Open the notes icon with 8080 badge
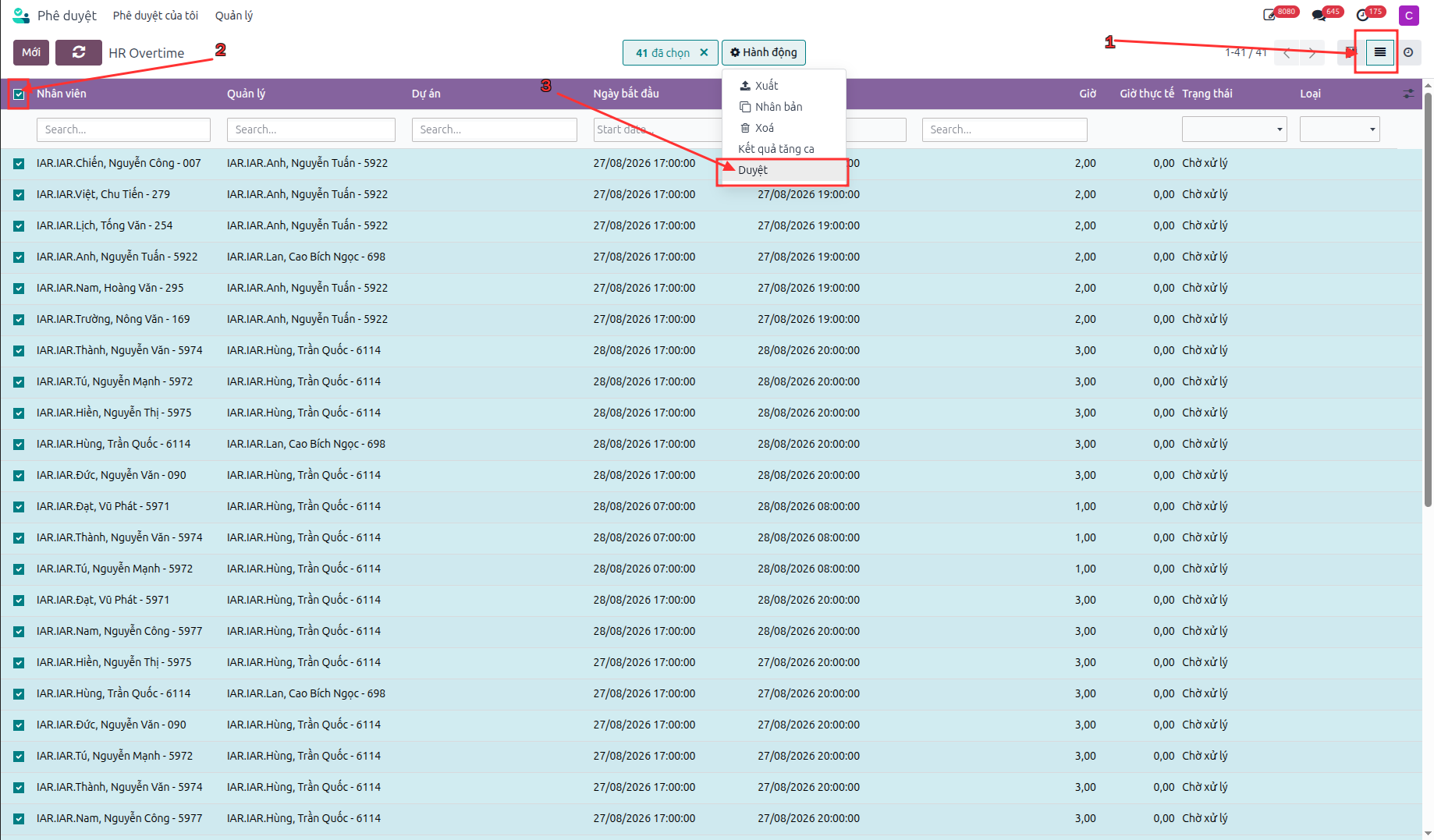Viewport: 1434px width, 840px height. click(x=1269, y=15)
